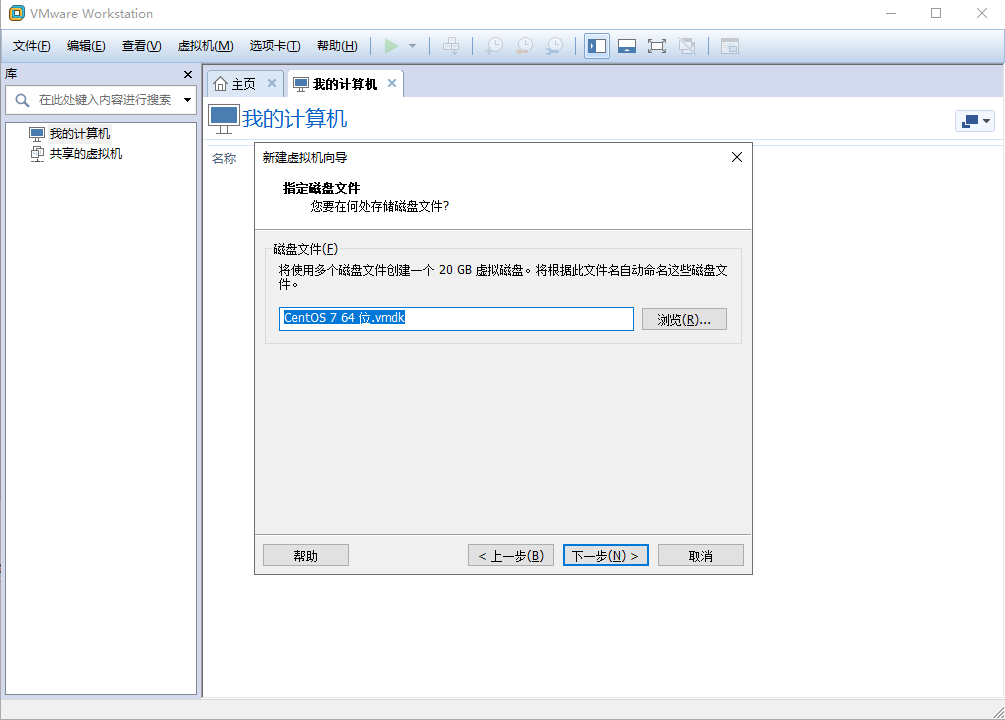Click the green power-on play icon
Screen dimensions: 1005x720
click(391, 46)
